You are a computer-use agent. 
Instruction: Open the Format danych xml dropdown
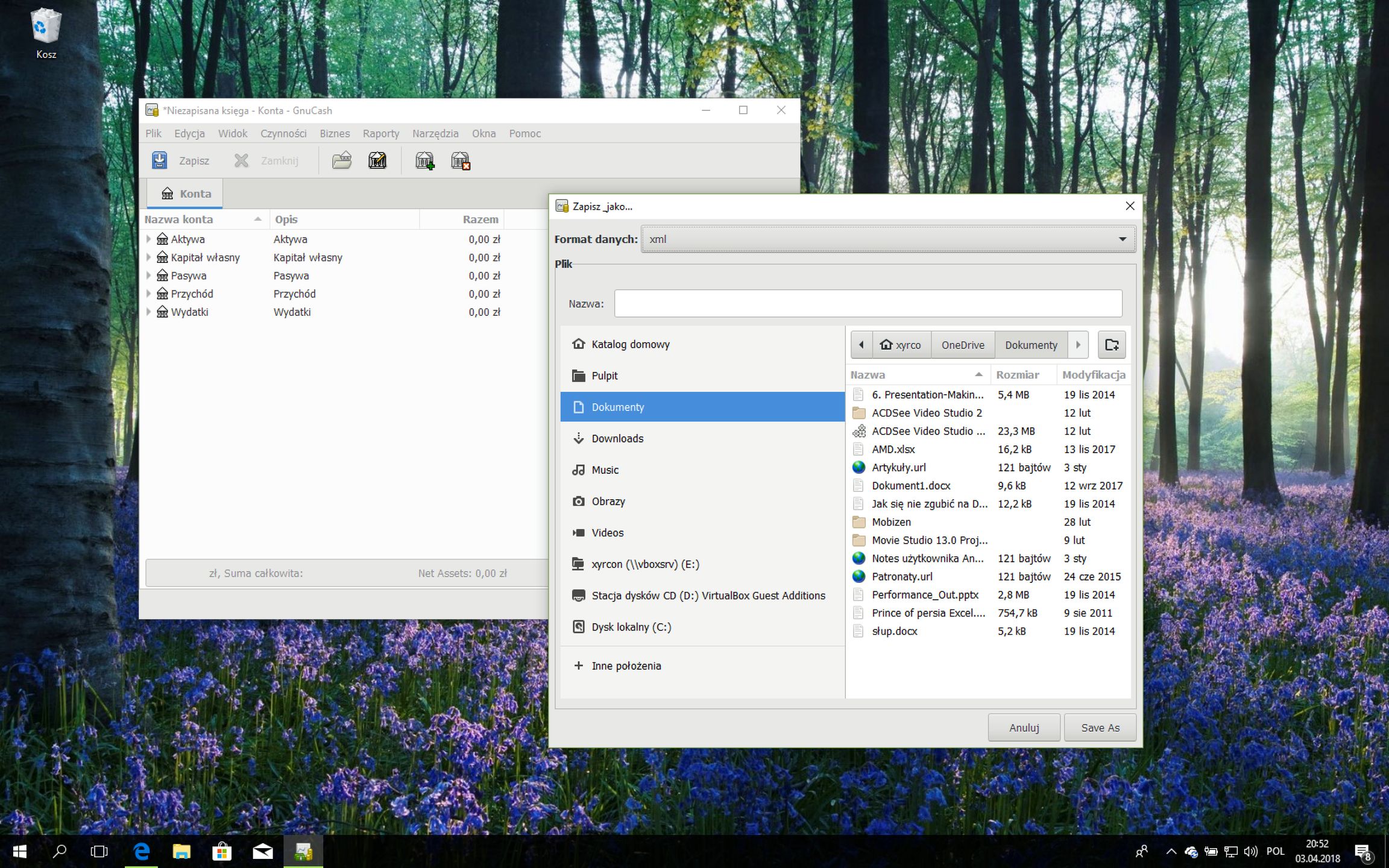pos(888,239)
